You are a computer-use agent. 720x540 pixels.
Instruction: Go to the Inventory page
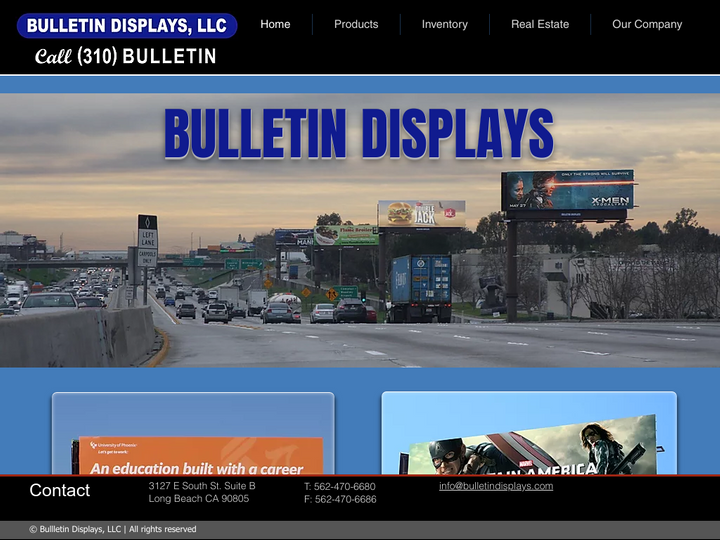click(444, 24)
